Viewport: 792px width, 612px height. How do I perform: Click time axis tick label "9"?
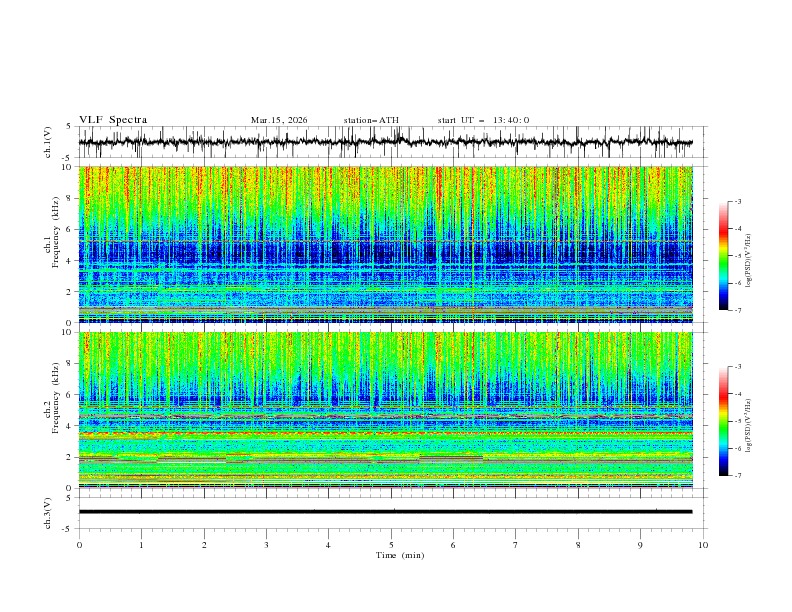point(641,545)
